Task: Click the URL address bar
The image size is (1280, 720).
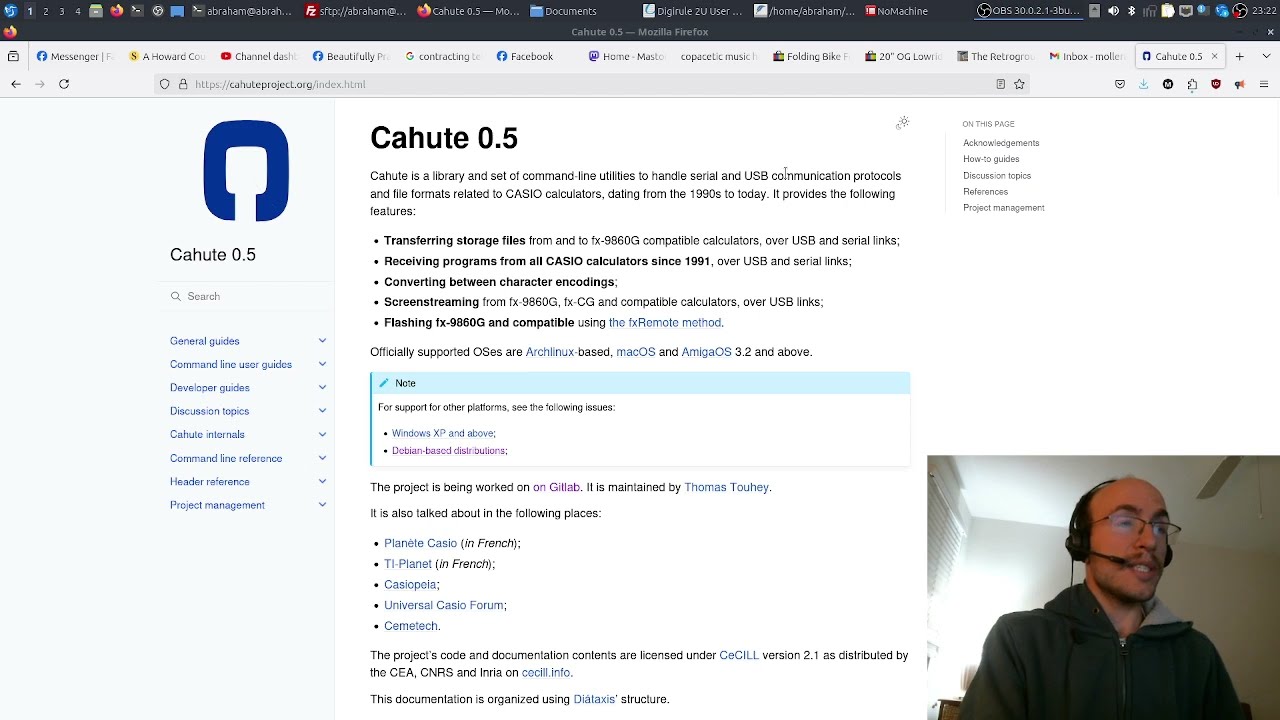Action: tap(590, 84)
